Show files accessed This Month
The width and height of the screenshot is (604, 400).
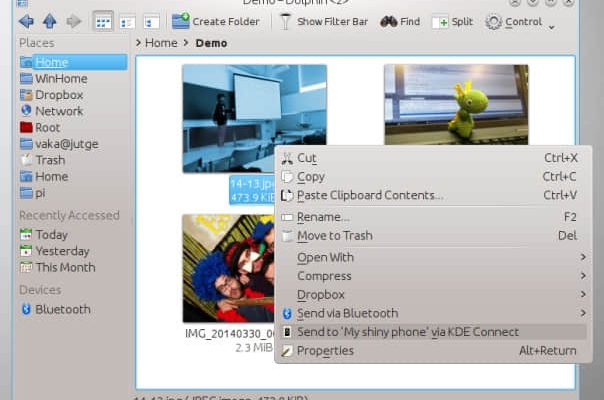(57, 267)
